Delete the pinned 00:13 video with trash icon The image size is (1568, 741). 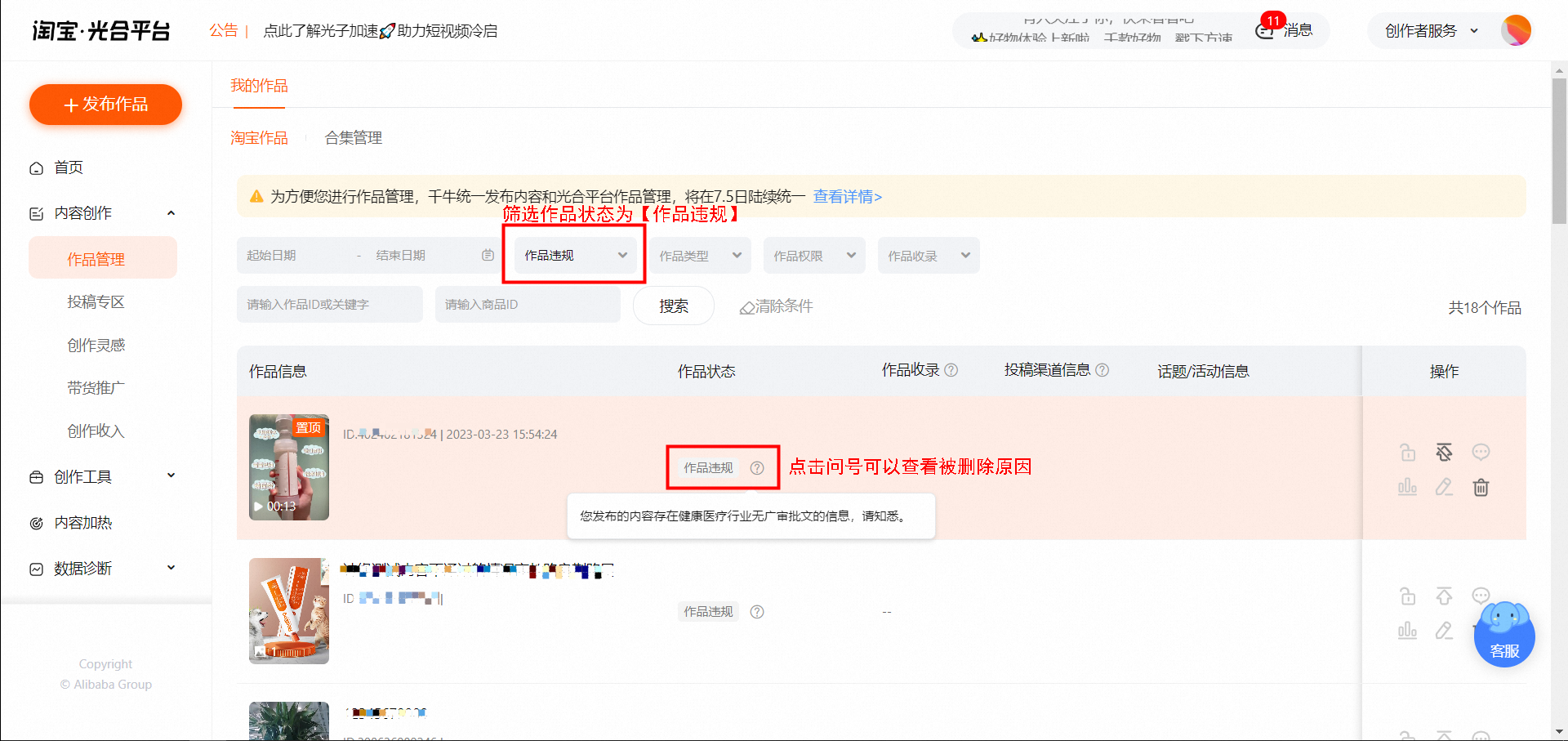1481,487
